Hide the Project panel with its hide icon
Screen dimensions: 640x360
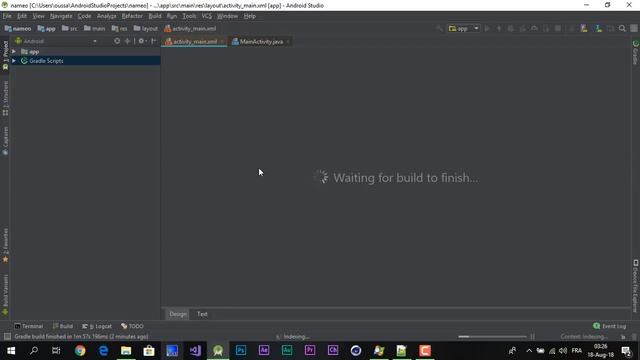pyautogui.click(x=154, y=41)
